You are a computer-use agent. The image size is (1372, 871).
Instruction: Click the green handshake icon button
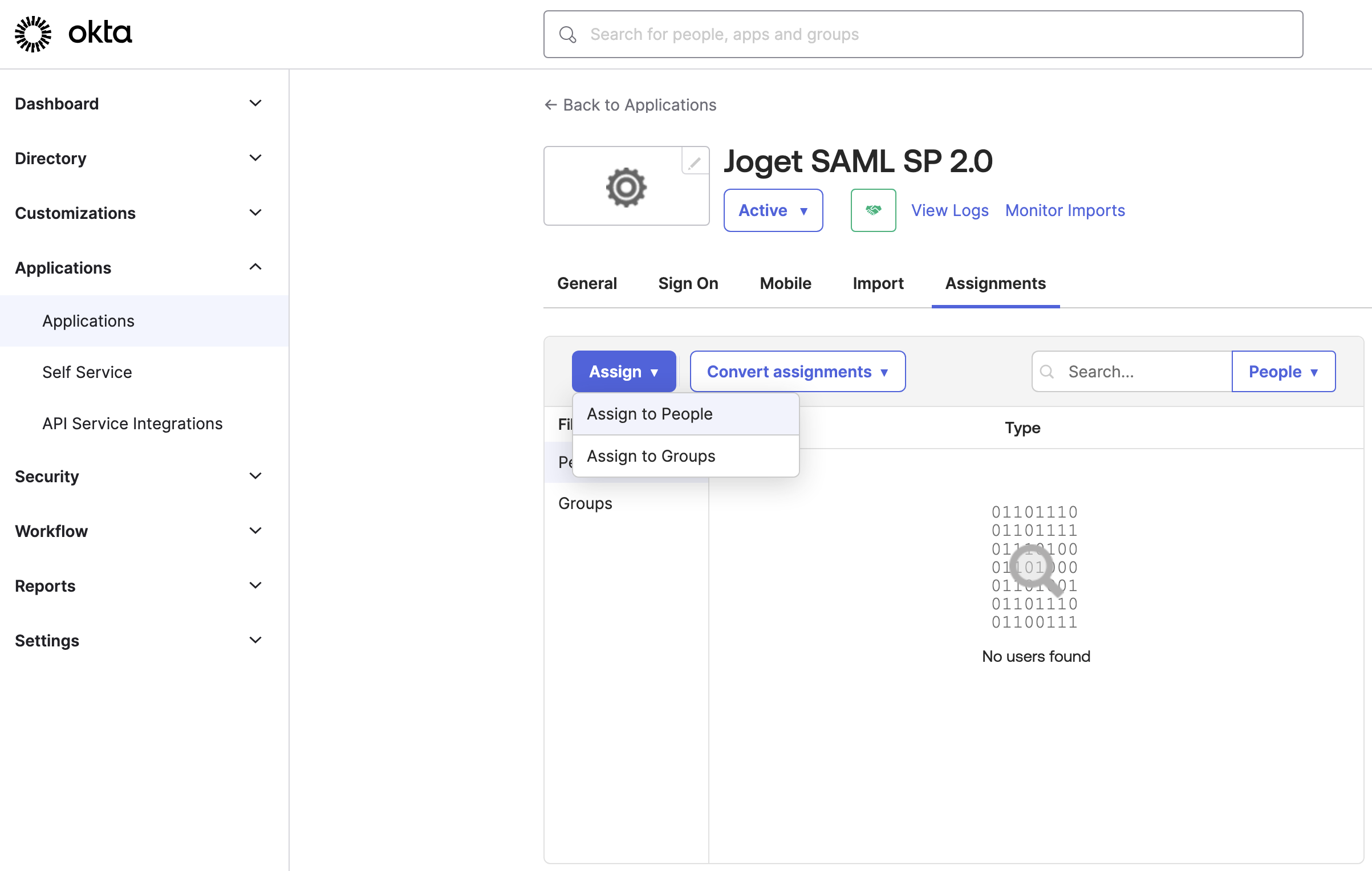click(873, 210)
